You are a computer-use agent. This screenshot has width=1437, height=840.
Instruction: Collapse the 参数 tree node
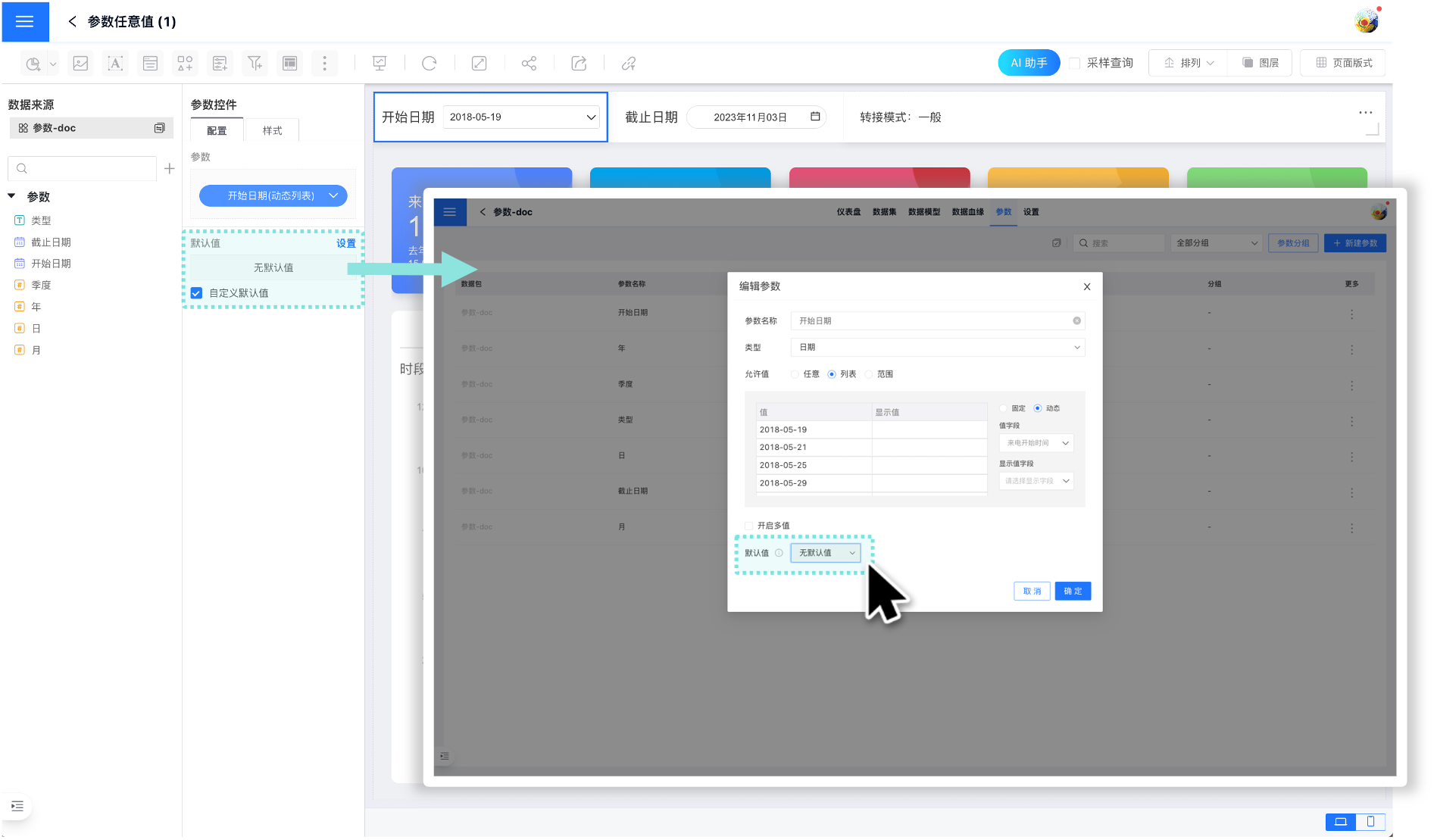click(x=11, y=196)
